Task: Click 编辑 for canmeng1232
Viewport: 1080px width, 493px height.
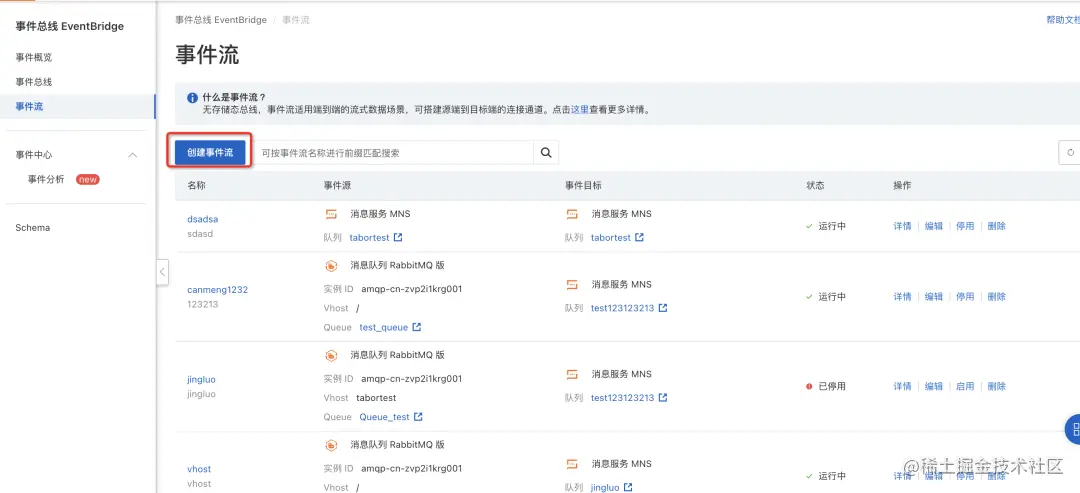Action: (x=933, y=297)
